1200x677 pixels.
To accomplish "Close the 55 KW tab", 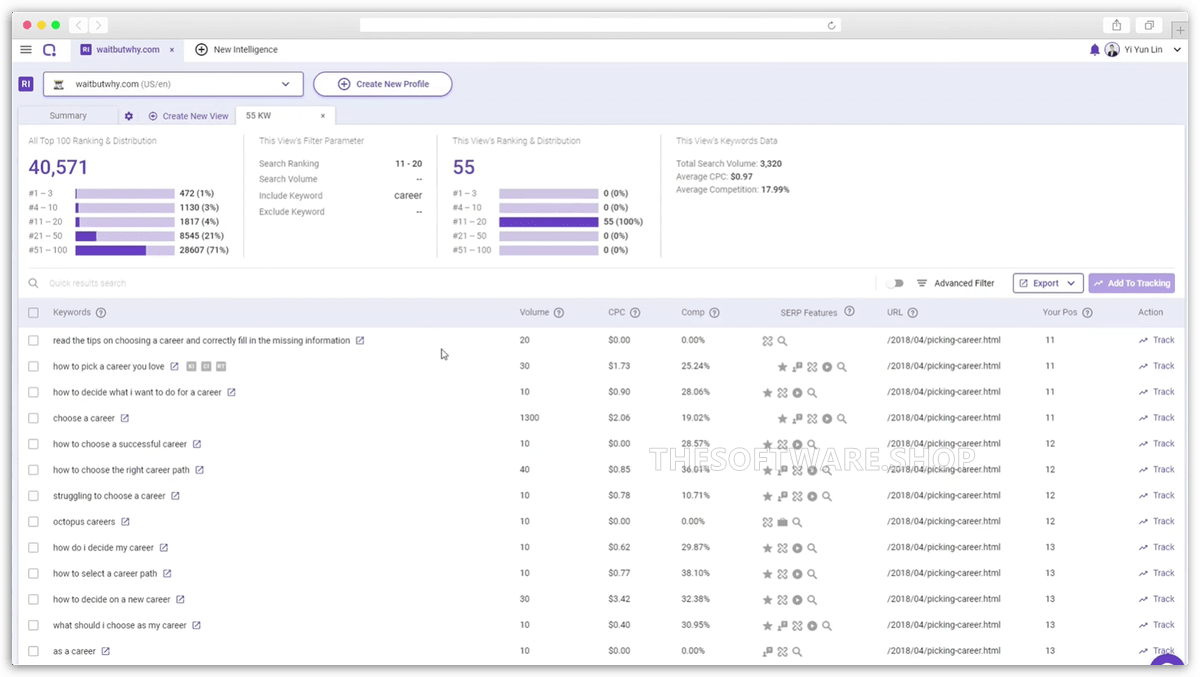I will (322, 116).
